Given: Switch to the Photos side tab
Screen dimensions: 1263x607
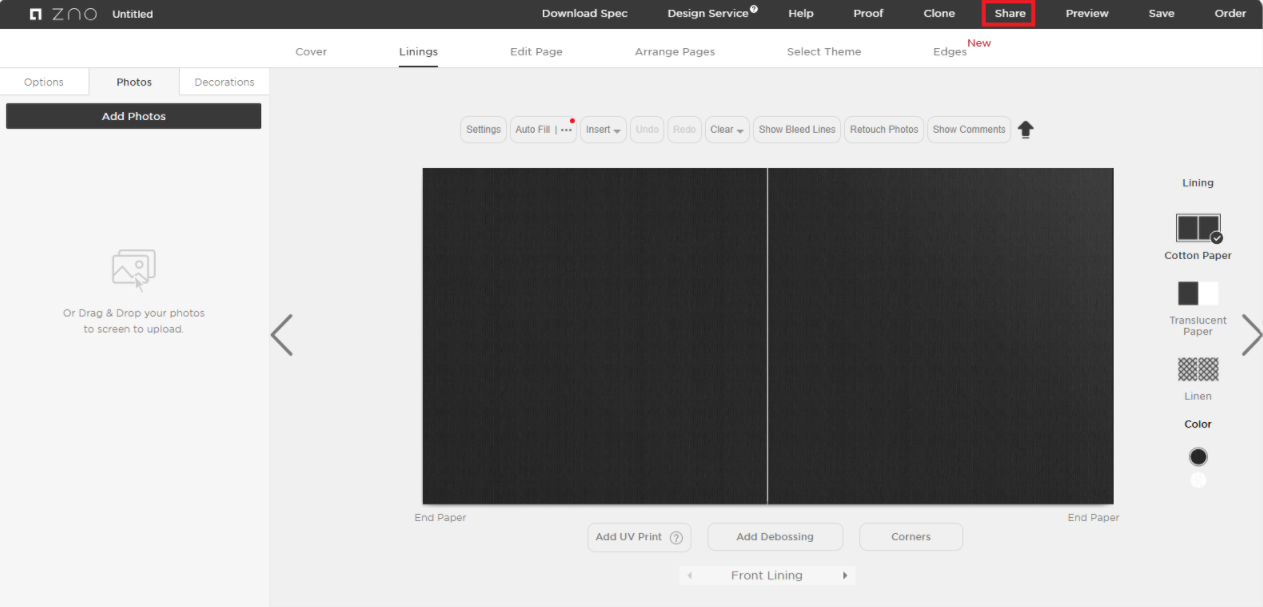Looking at the screenshot, I should point(134,82).
